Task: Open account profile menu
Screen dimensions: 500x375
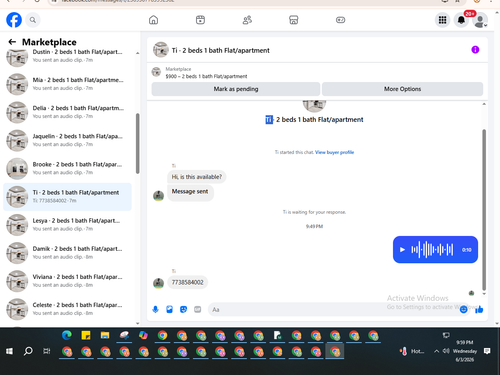Action: (480, 20)
